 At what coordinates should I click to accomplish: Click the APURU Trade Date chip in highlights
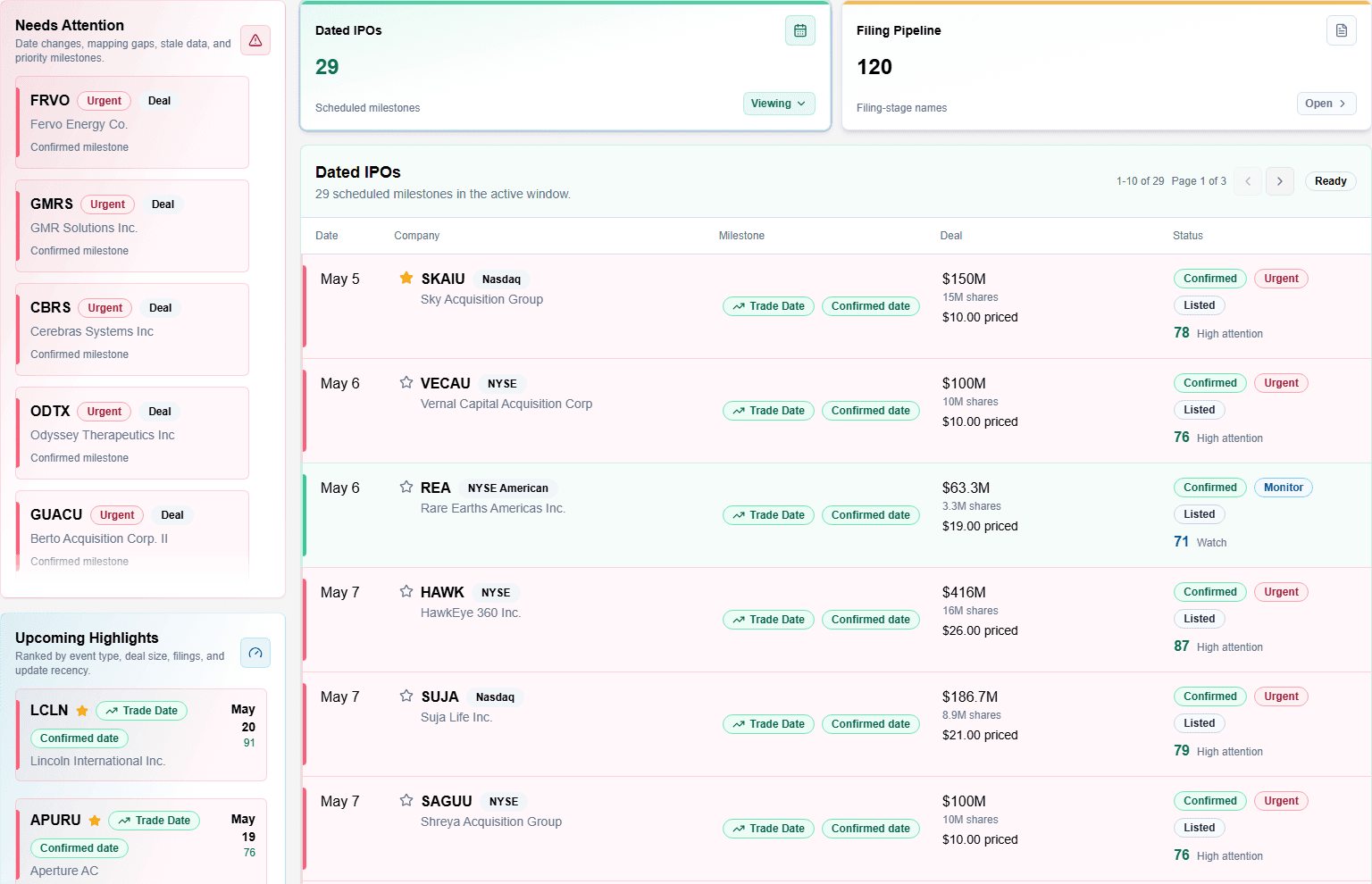(x=155, y=821)
